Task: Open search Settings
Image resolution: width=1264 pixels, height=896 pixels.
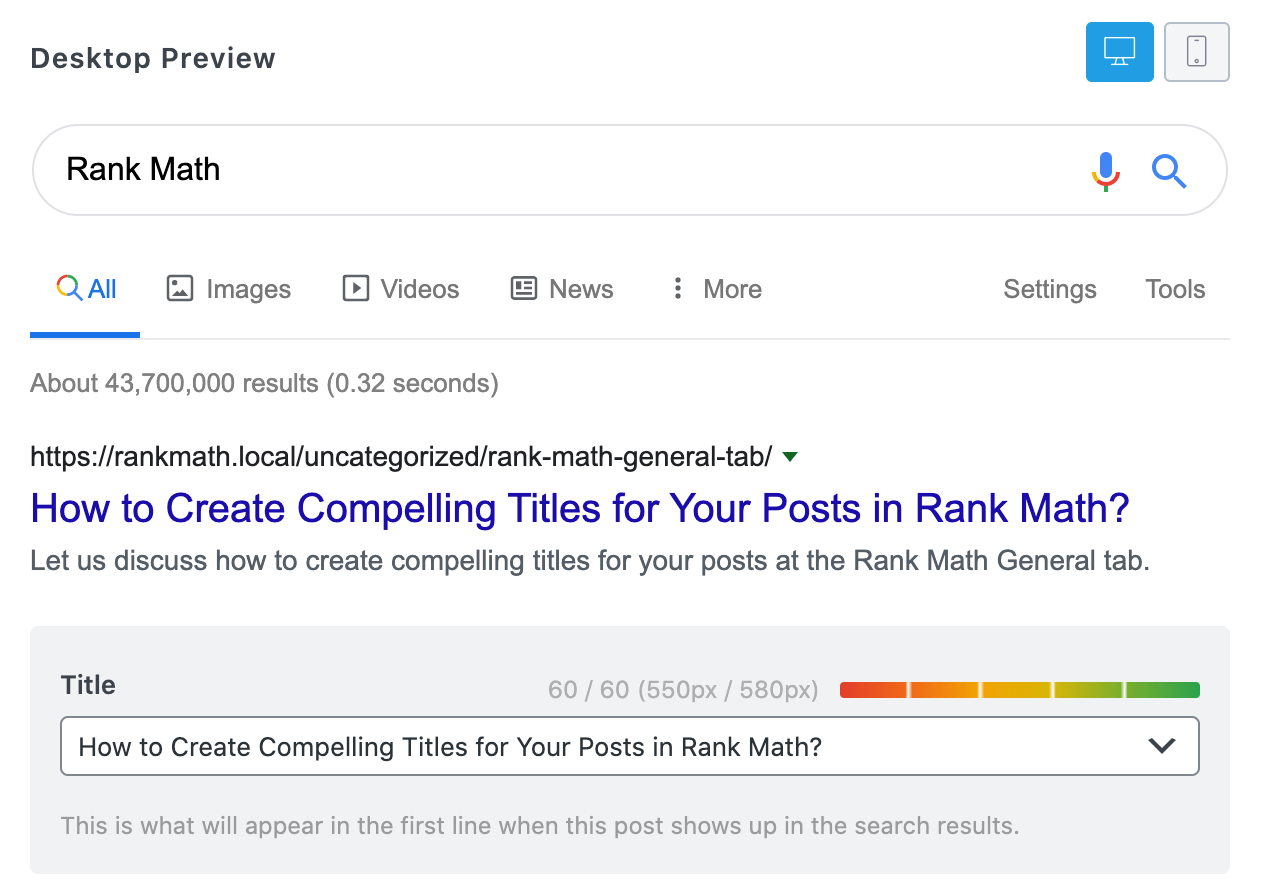Action: pos(1049,290)
